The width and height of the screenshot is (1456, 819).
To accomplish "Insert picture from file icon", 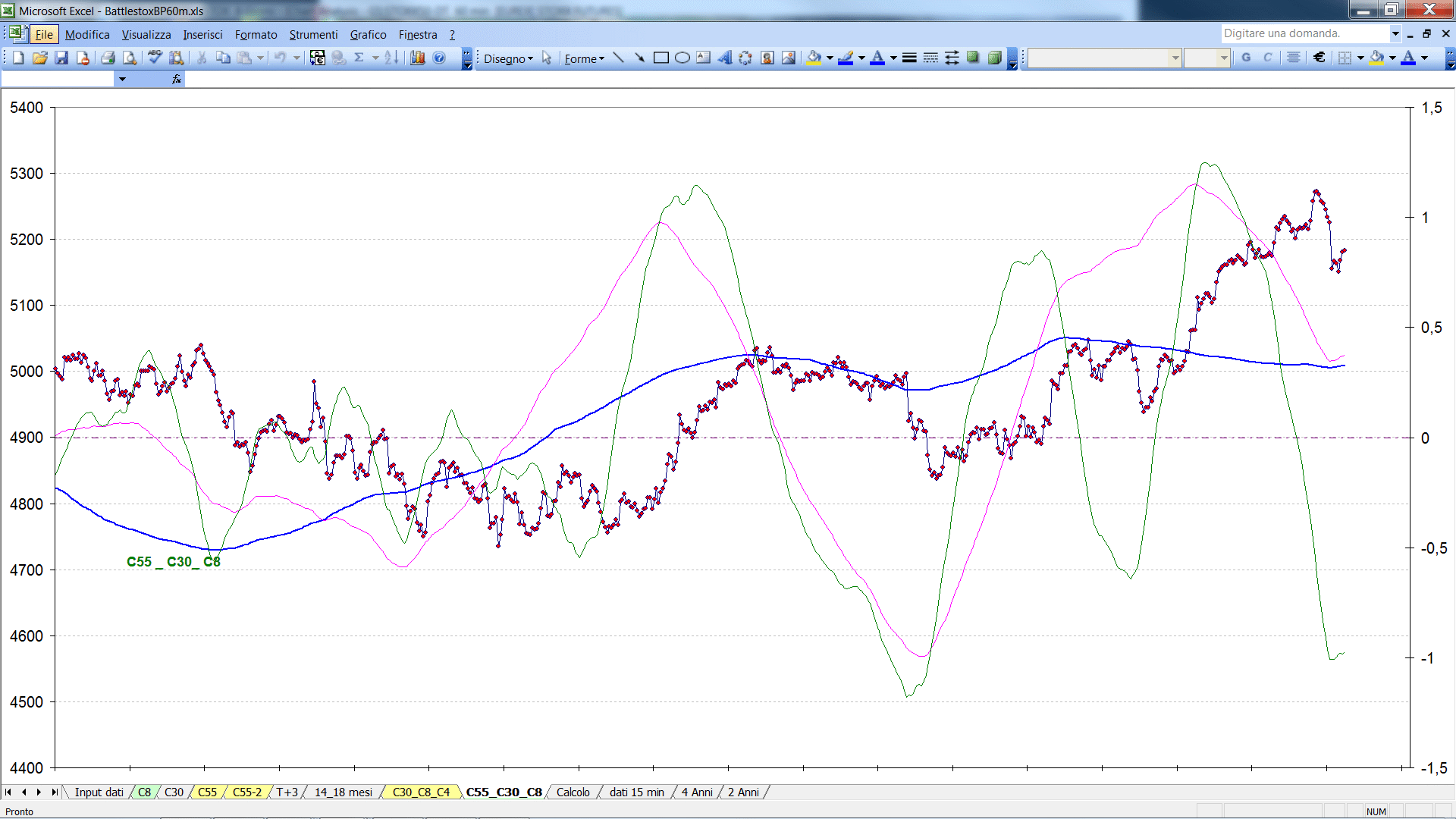I will (789, 58).
